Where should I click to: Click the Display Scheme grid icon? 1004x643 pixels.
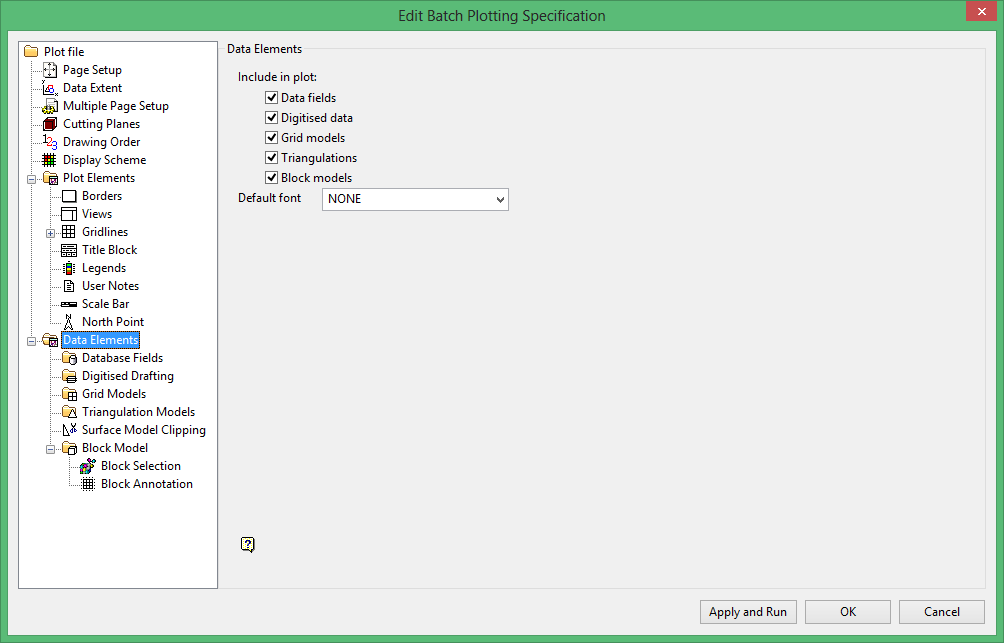[49, 159]
